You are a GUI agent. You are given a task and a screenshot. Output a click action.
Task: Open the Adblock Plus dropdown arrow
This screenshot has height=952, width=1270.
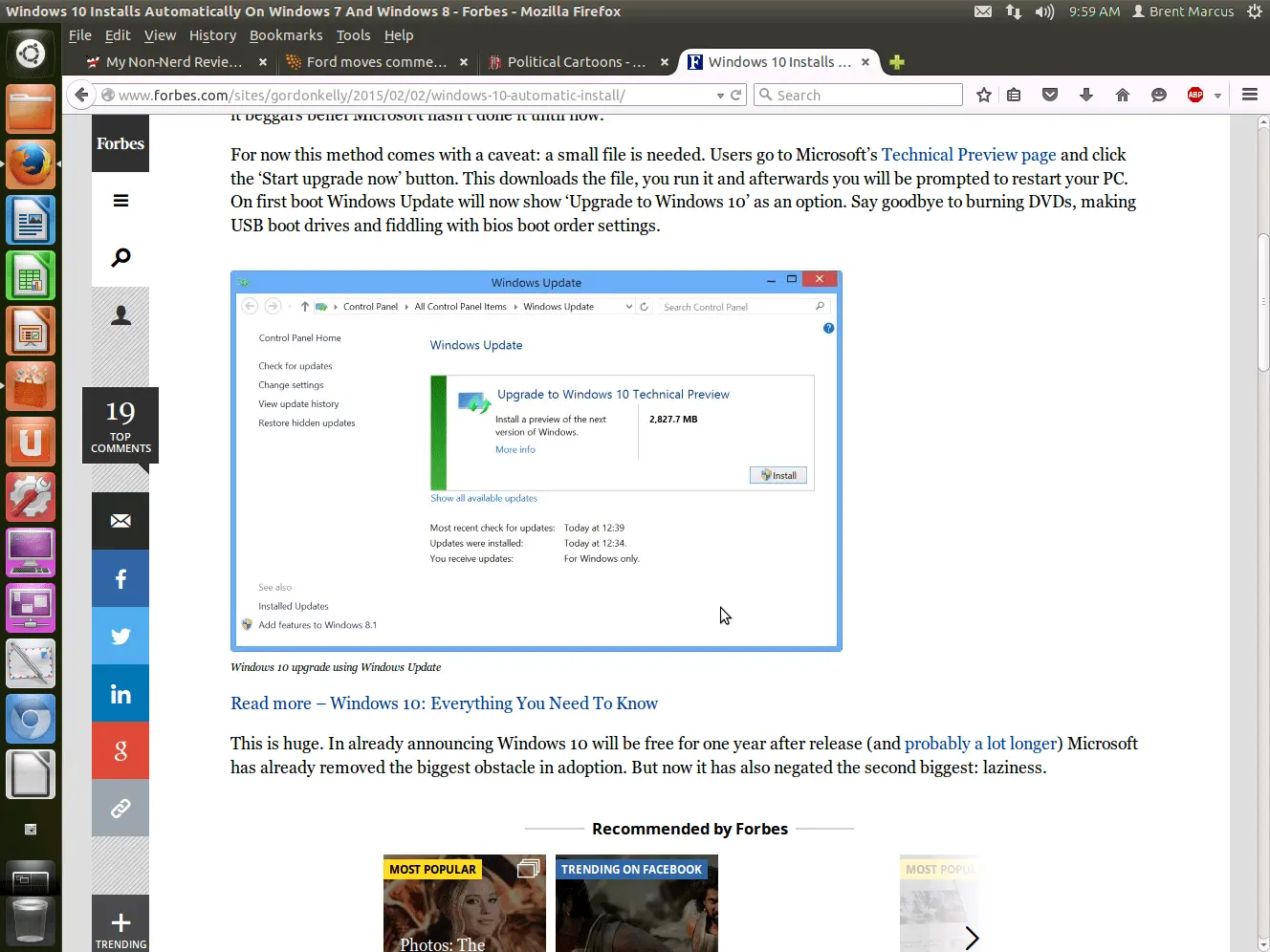(x=1217, y=96)
